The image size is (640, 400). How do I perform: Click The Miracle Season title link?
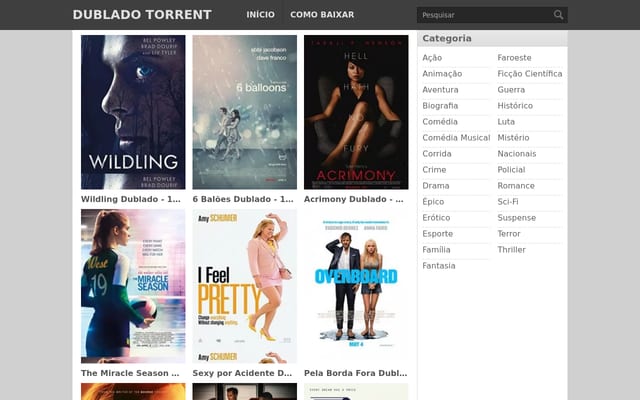(130, 373)
